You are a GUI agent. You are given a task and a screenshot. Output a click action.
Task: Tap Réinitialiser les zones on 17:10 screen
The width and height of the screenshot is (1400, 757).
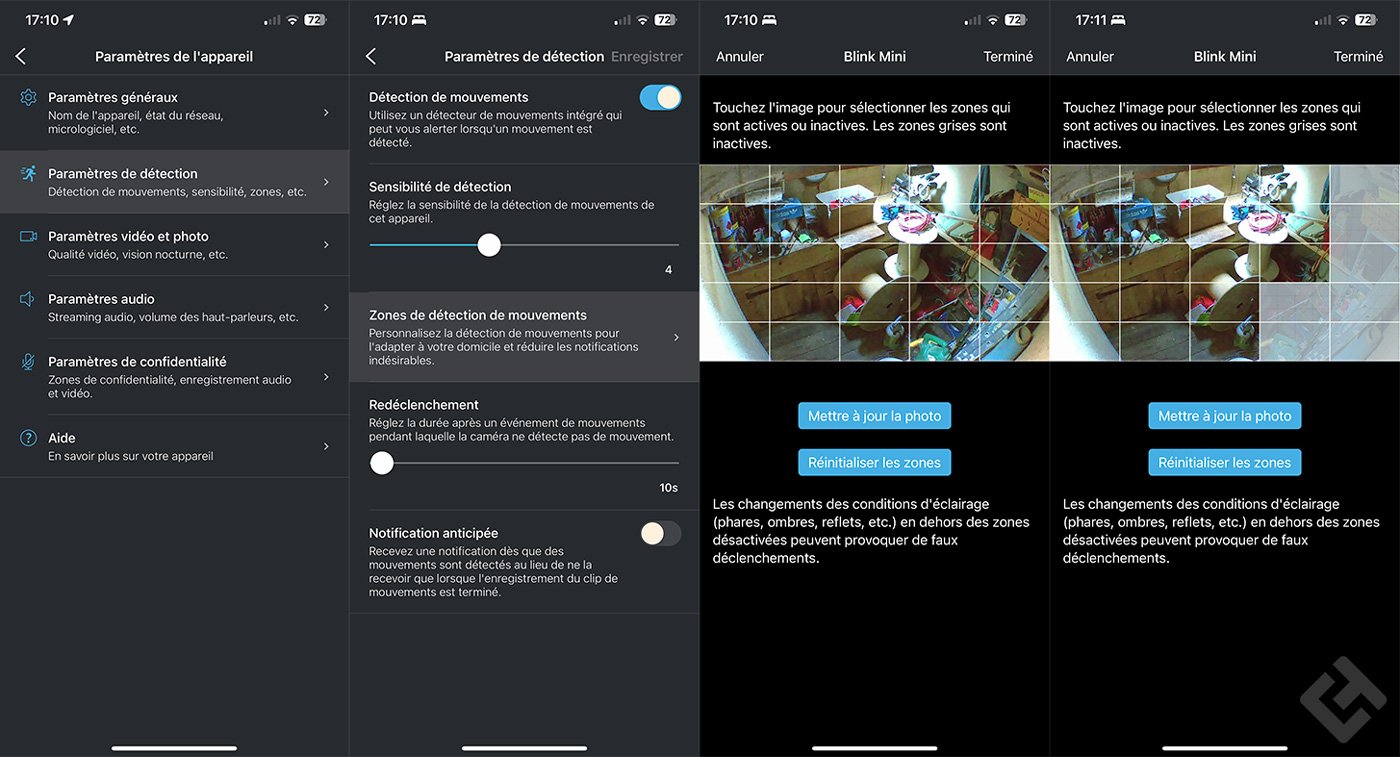[875, 462]
